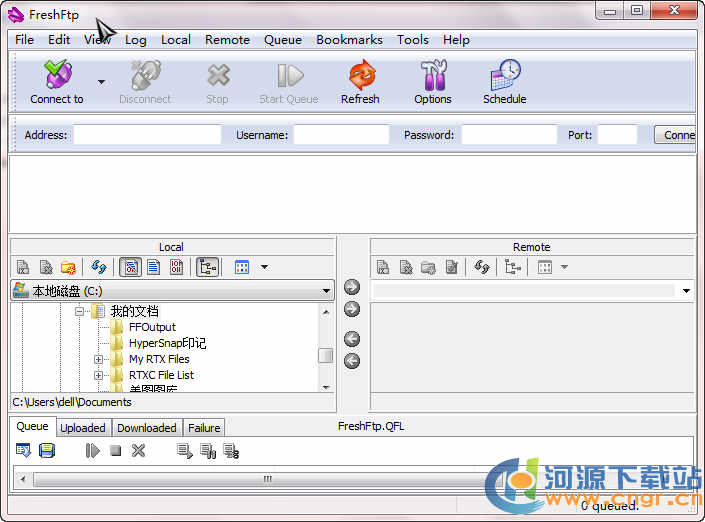Click the save queue floppy disk icon
The width and height of the screenshot is (705, 522).
point(47,451)
